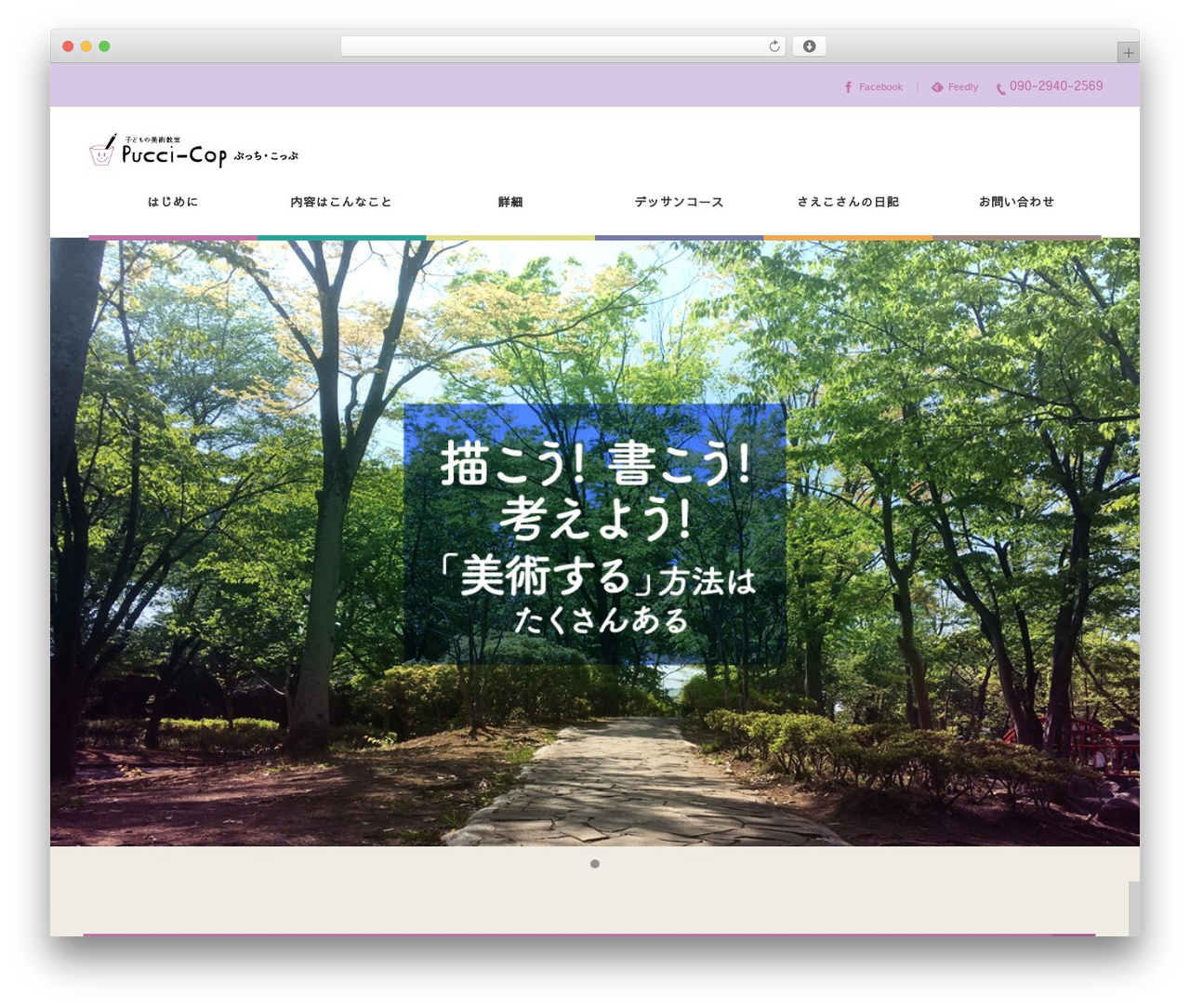Click the phone icon beside 090-2940-2569

1000,88
